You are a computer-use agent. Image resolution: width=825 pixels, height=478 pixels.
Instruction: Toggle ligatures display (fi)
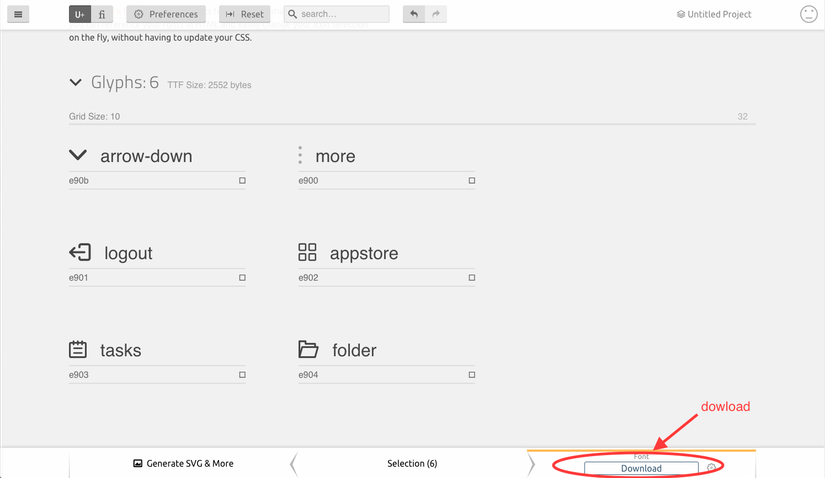click(x=101, y=14)
